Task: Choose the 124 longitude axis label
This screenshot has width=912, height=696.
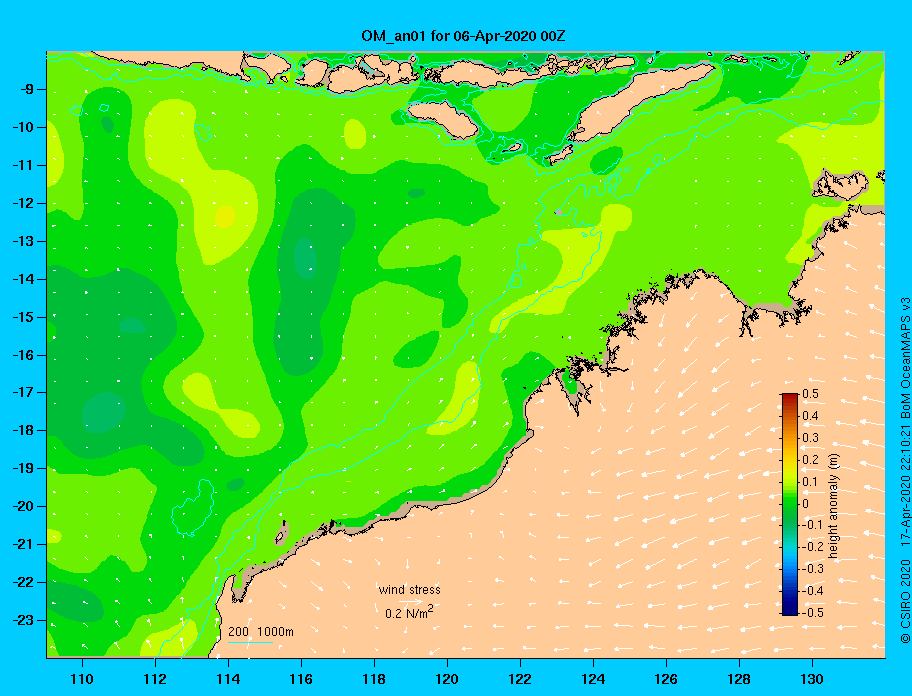Action: (x=593, y=679)
